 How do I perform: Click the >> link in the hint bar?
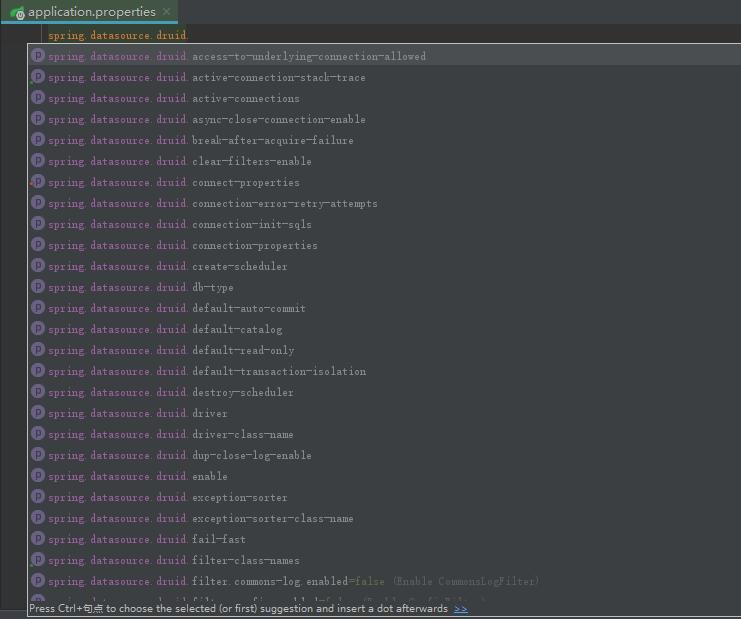pyautogui.click(x=460, y=608)
